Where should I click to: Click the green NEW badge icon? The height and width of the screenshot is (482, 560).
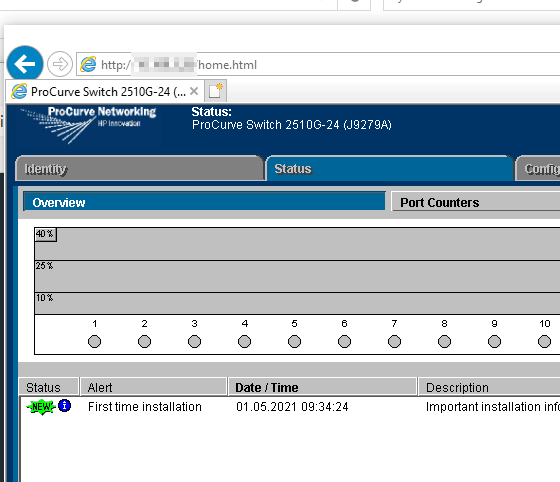pyautogui.click(x=41, y=407)
